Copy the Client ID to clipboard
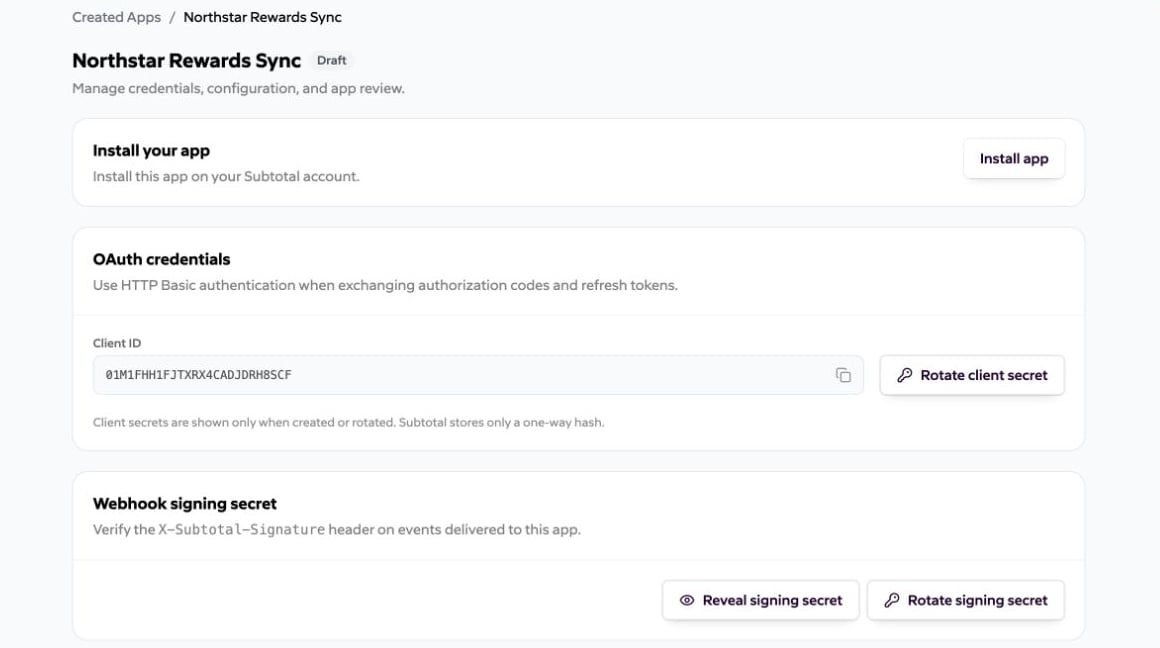Screen dimensions: 1160x648 (843, 375)
